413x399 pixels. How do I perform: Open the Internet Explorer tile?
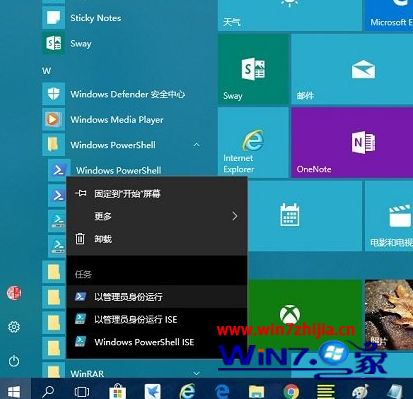[253, 143]
